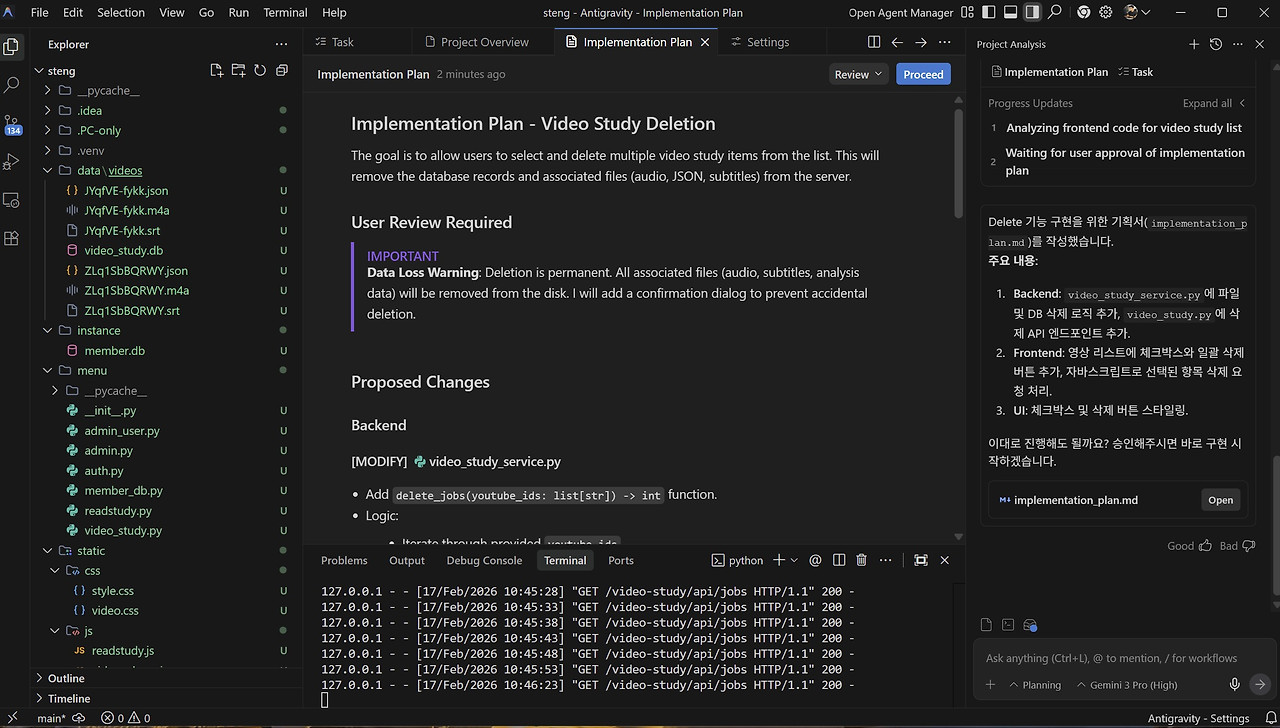Expand the .venv folder
This screenshot has width=1280, height=728.
(47, 151)
